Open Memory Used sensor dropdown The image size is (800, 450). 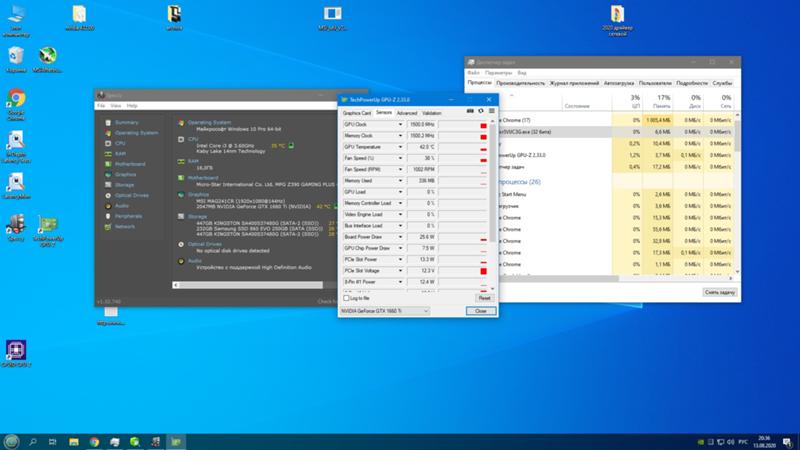(x=400, y=181)
